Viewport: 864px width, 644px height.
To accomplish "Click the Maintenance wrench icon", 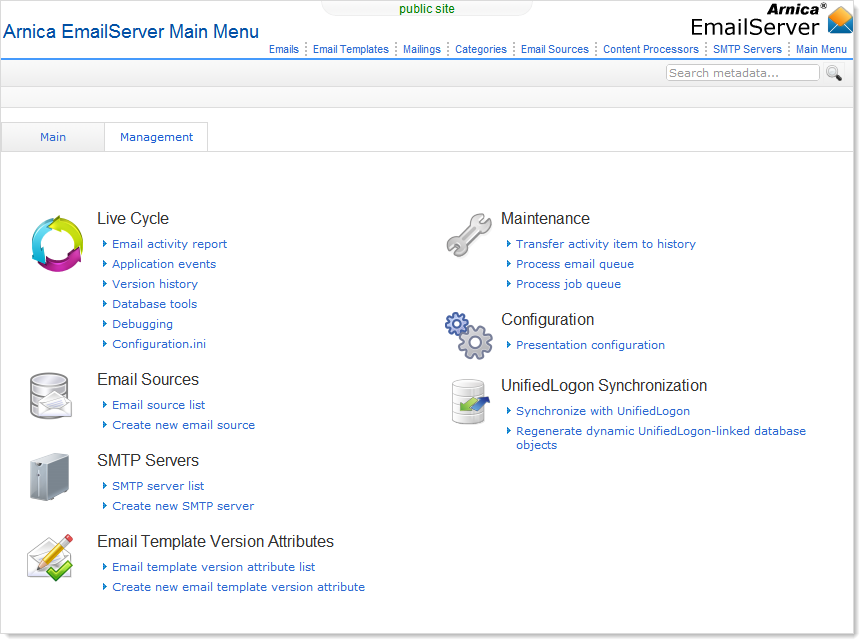I will pyautogui.click(x=469, y=235).
